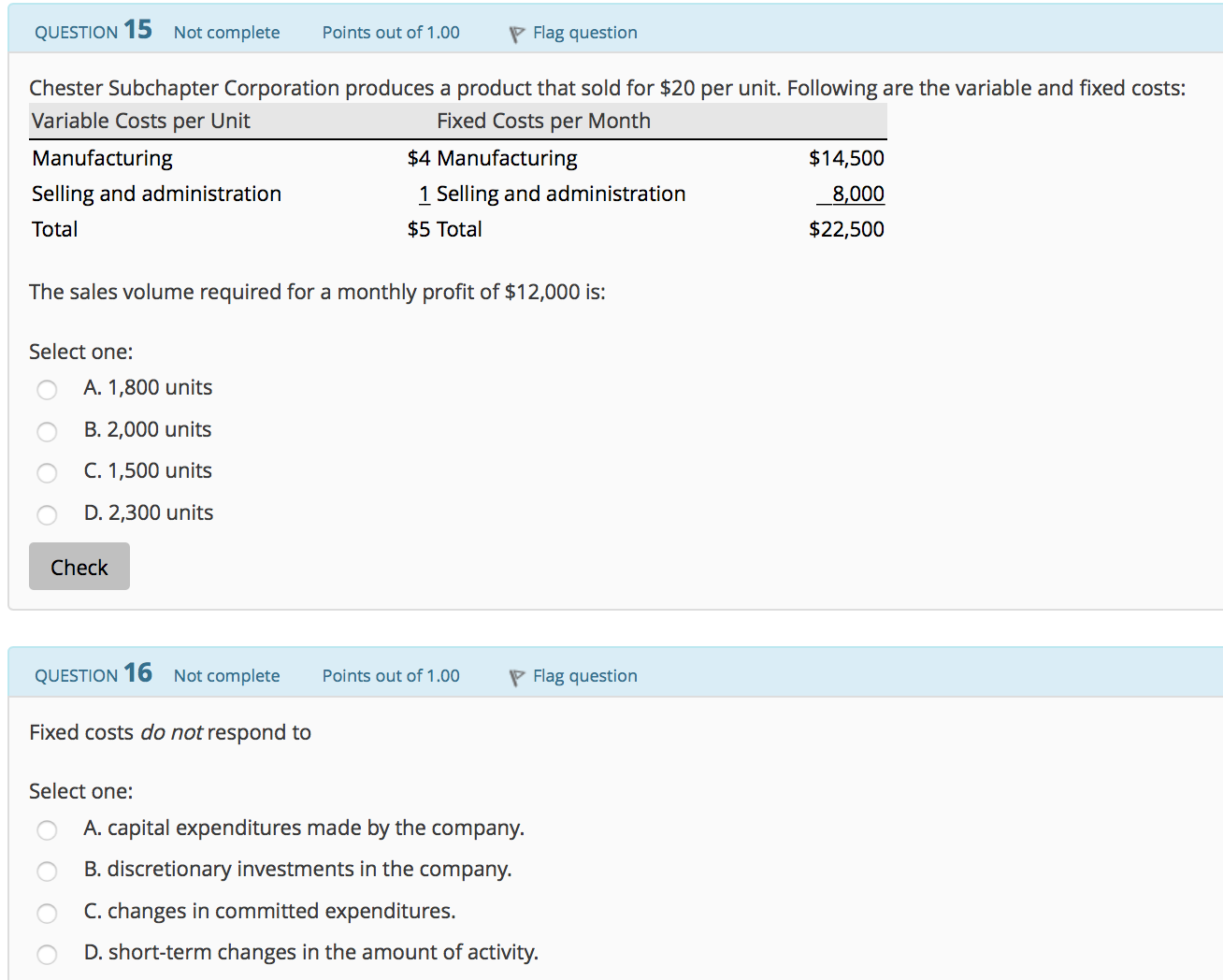
Task: Click Points out of 1.00 in Question 16
Action: point(390,675)
